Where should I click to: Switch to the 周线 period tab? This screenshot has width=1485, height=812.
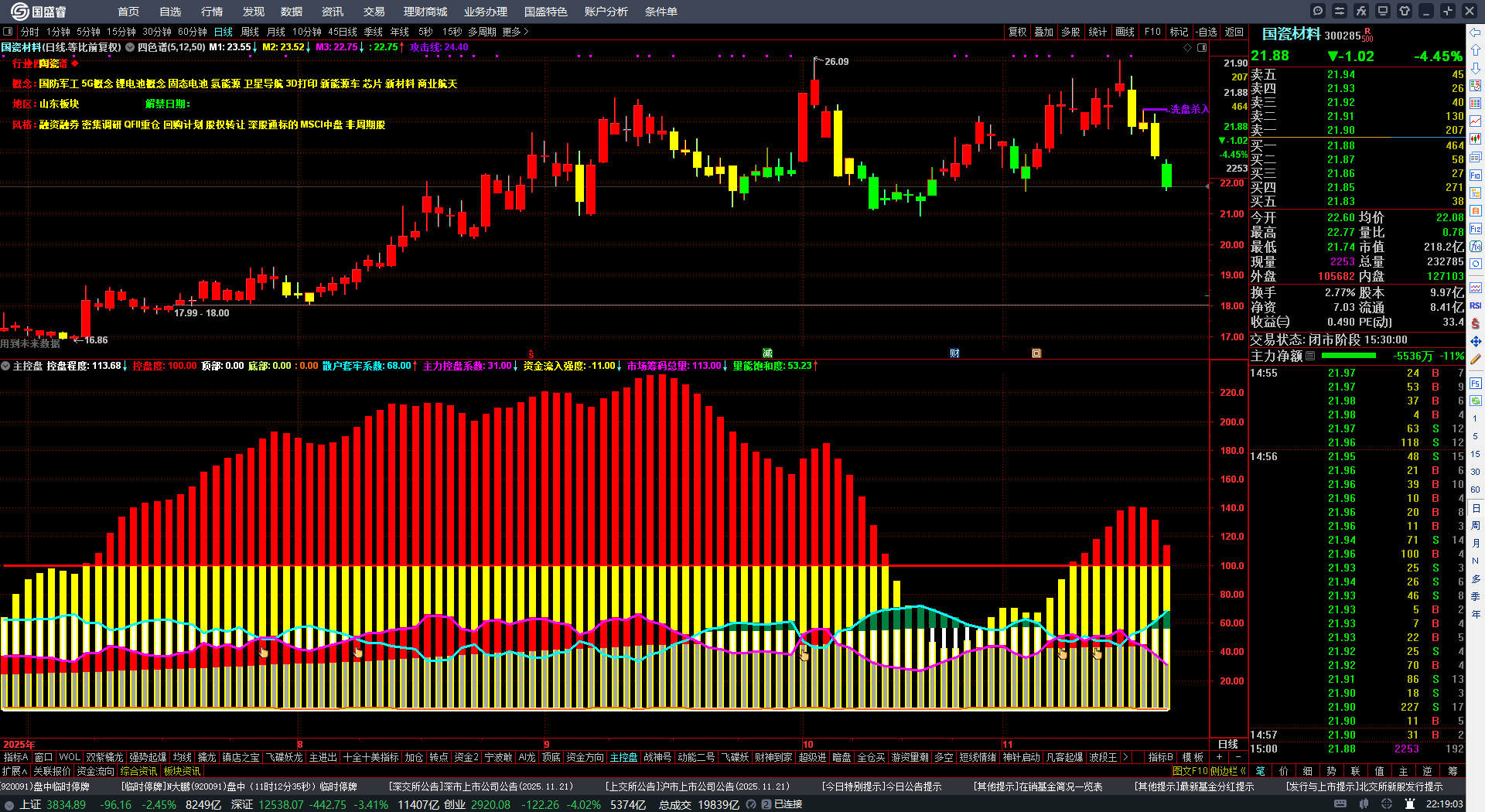tap(250, 32)
